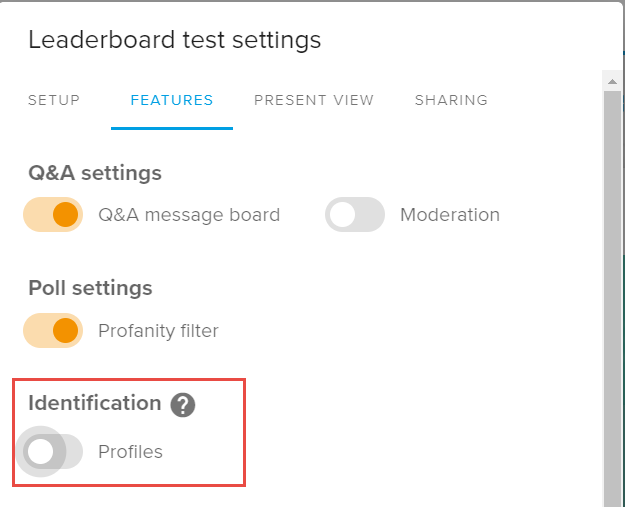
Task: Disable the Q&A message board toggle
Action: pyautogui.click(x=53, y=215)
